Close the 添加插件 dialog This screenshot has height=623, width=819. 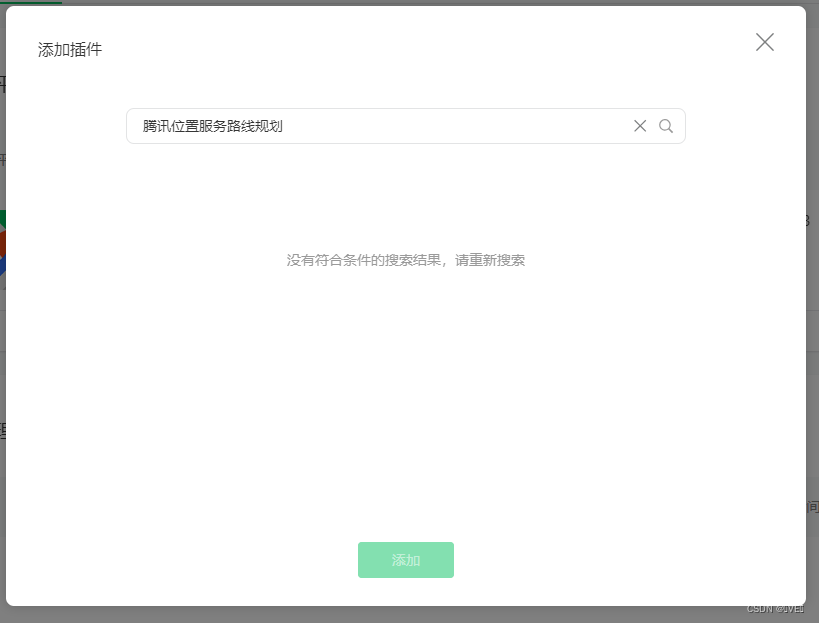pyautogui.click(x=765, y=42)
